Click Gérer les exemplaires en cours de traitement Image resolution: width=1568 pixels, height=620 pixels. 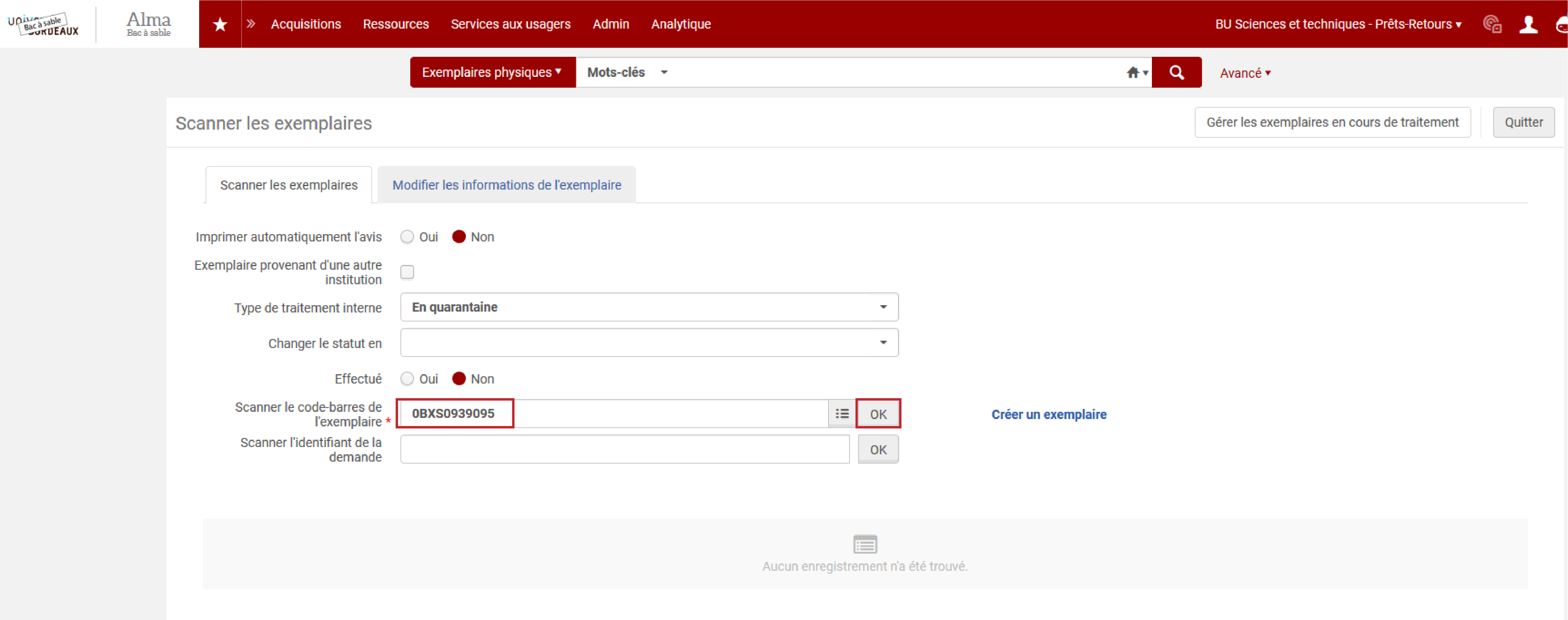tap(1332, 122)
